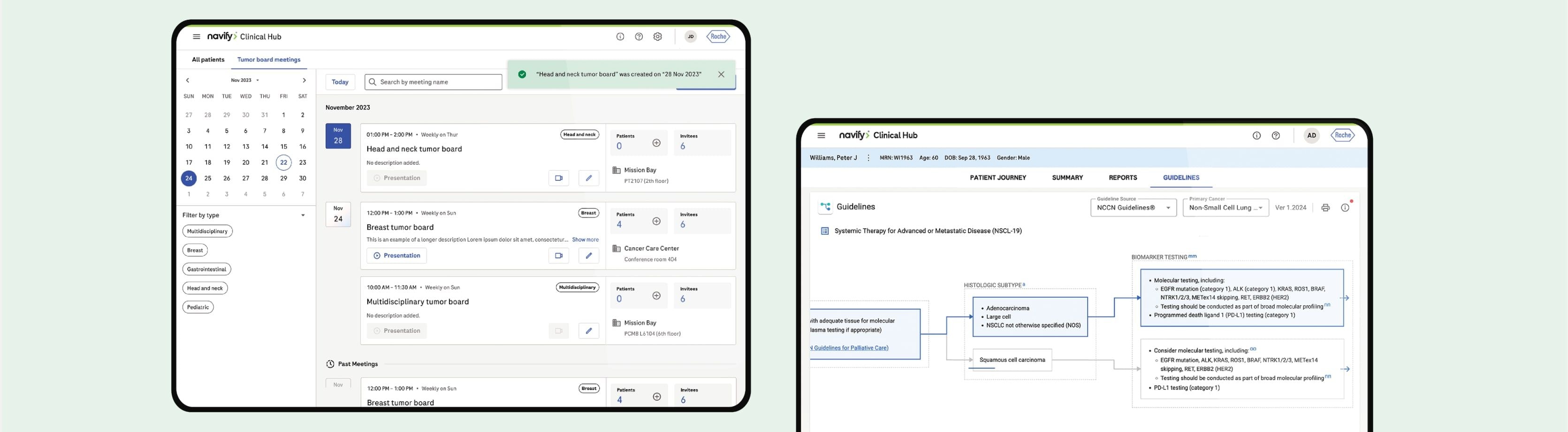Screen dimensions: 1568x432
Task: Click Roche logo in guidelines window
Action: pyautogui.click(x=1343, y=135)
